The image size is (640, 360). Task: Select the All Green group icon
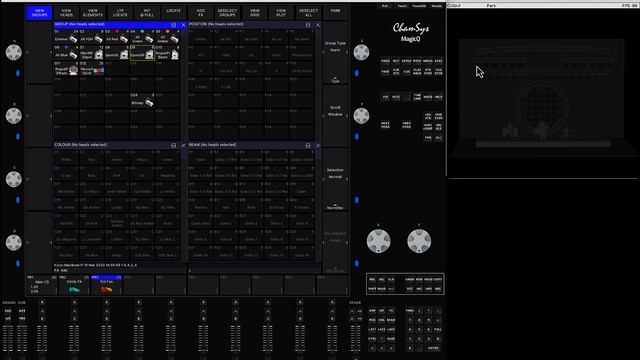(x=149, y=39)
